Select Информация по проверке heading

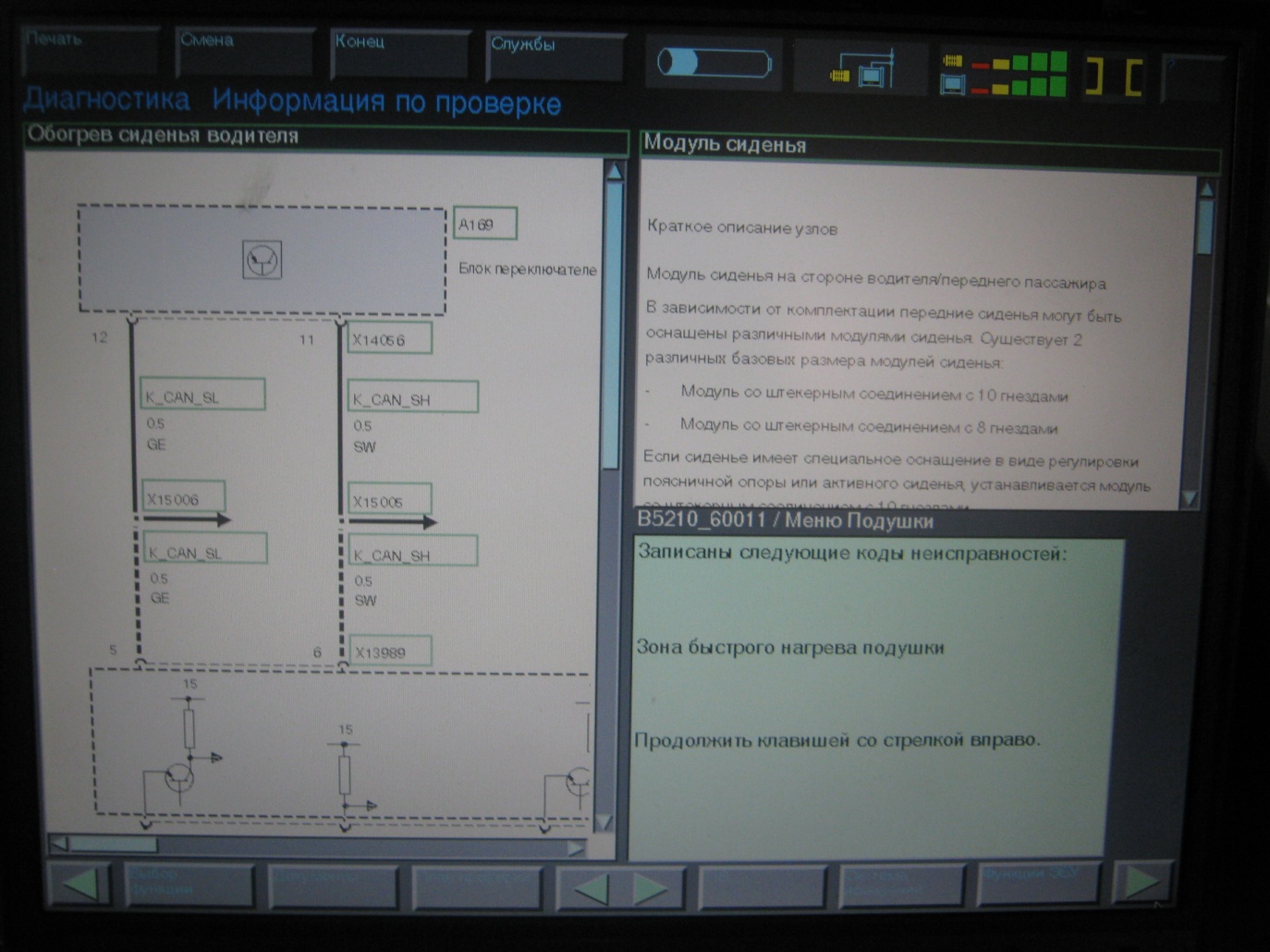point(386,101)
